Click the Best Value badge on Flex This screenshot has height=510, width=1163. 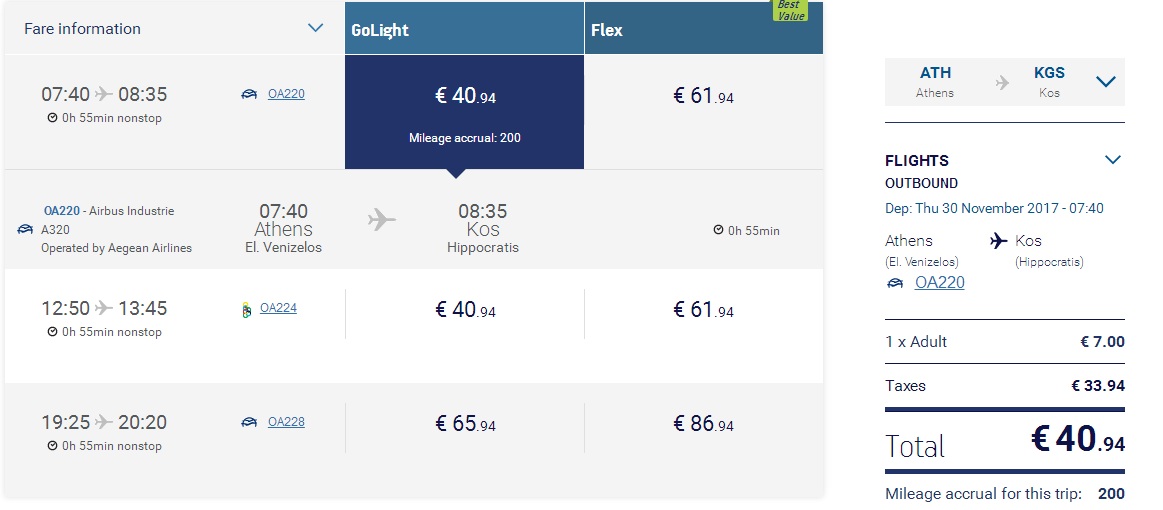click(790, 10)
